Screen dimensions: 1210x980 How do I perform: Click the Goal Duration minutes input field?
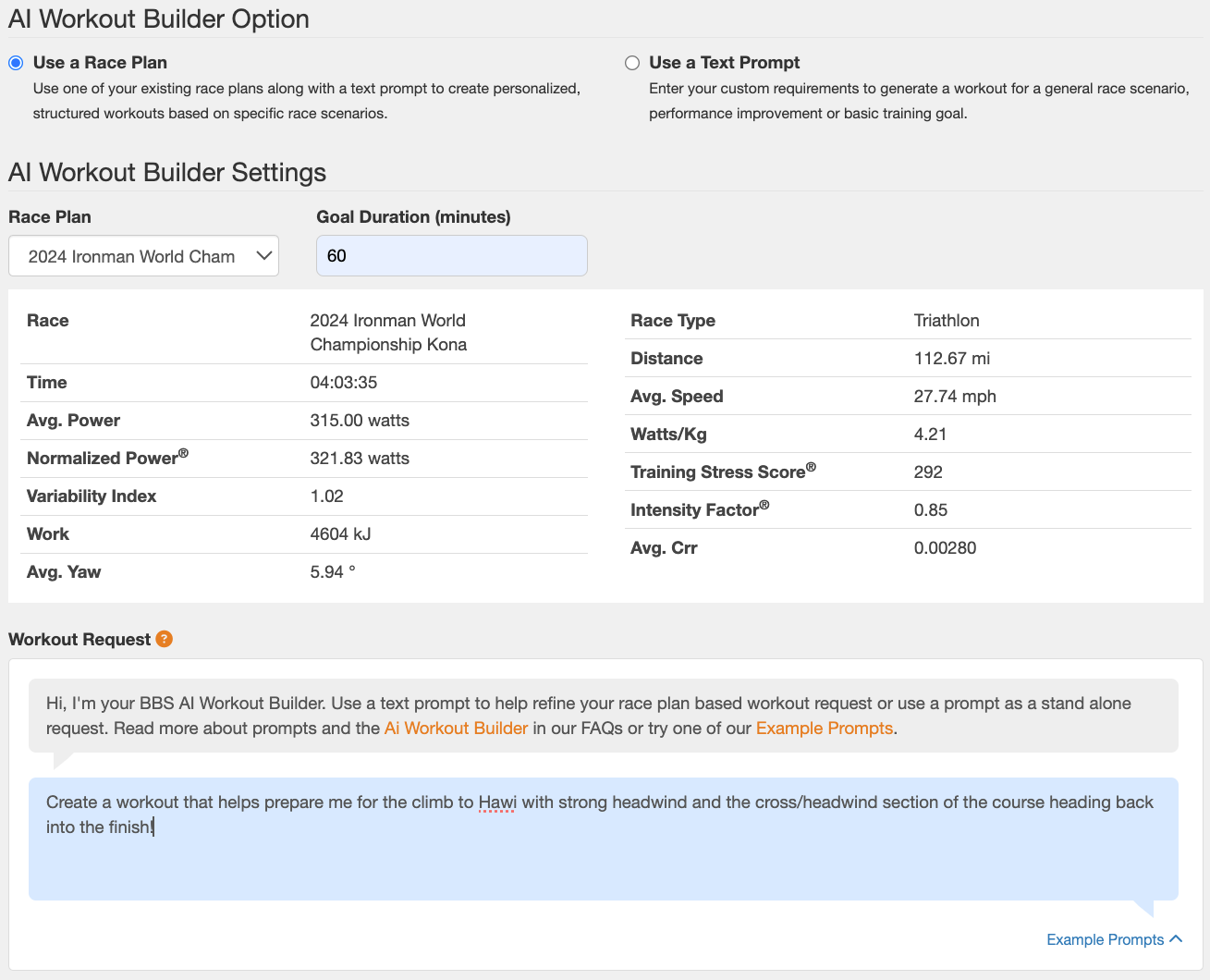(452, 255)
